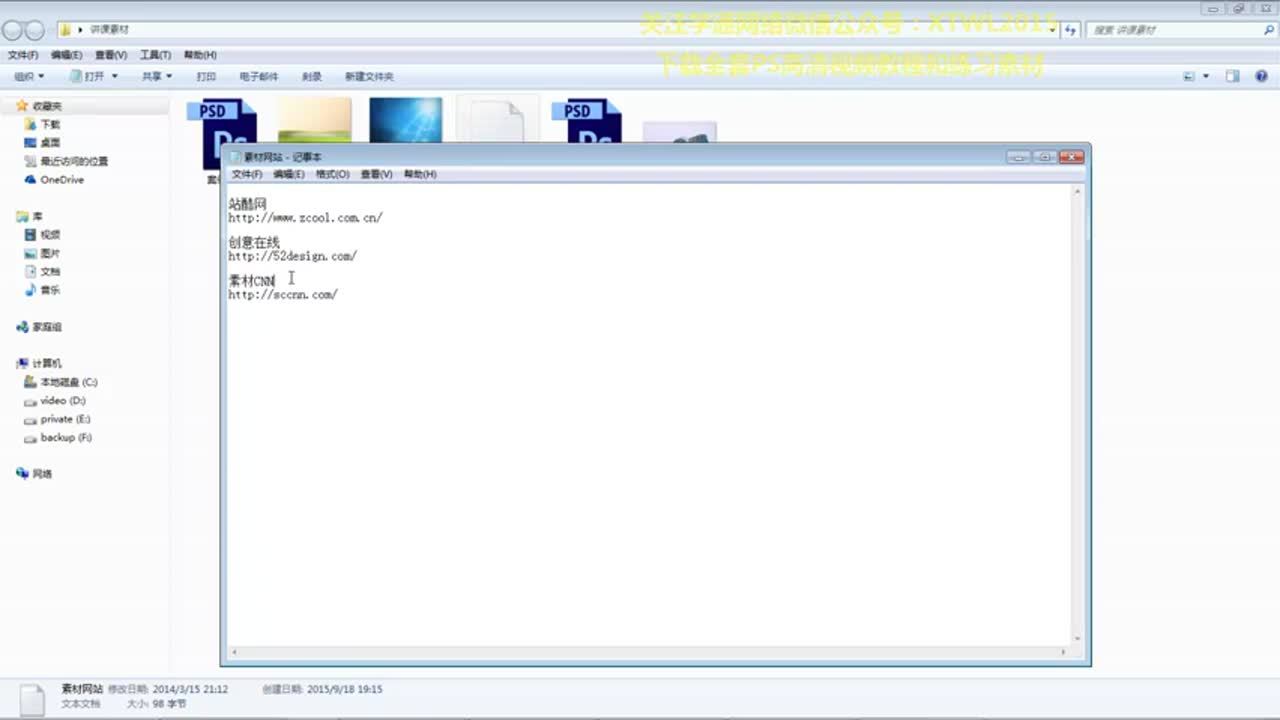Open Explorer help with the blue question mark
The height and width of the screenshot is (720, 1280).
(x=1261, y=76)
